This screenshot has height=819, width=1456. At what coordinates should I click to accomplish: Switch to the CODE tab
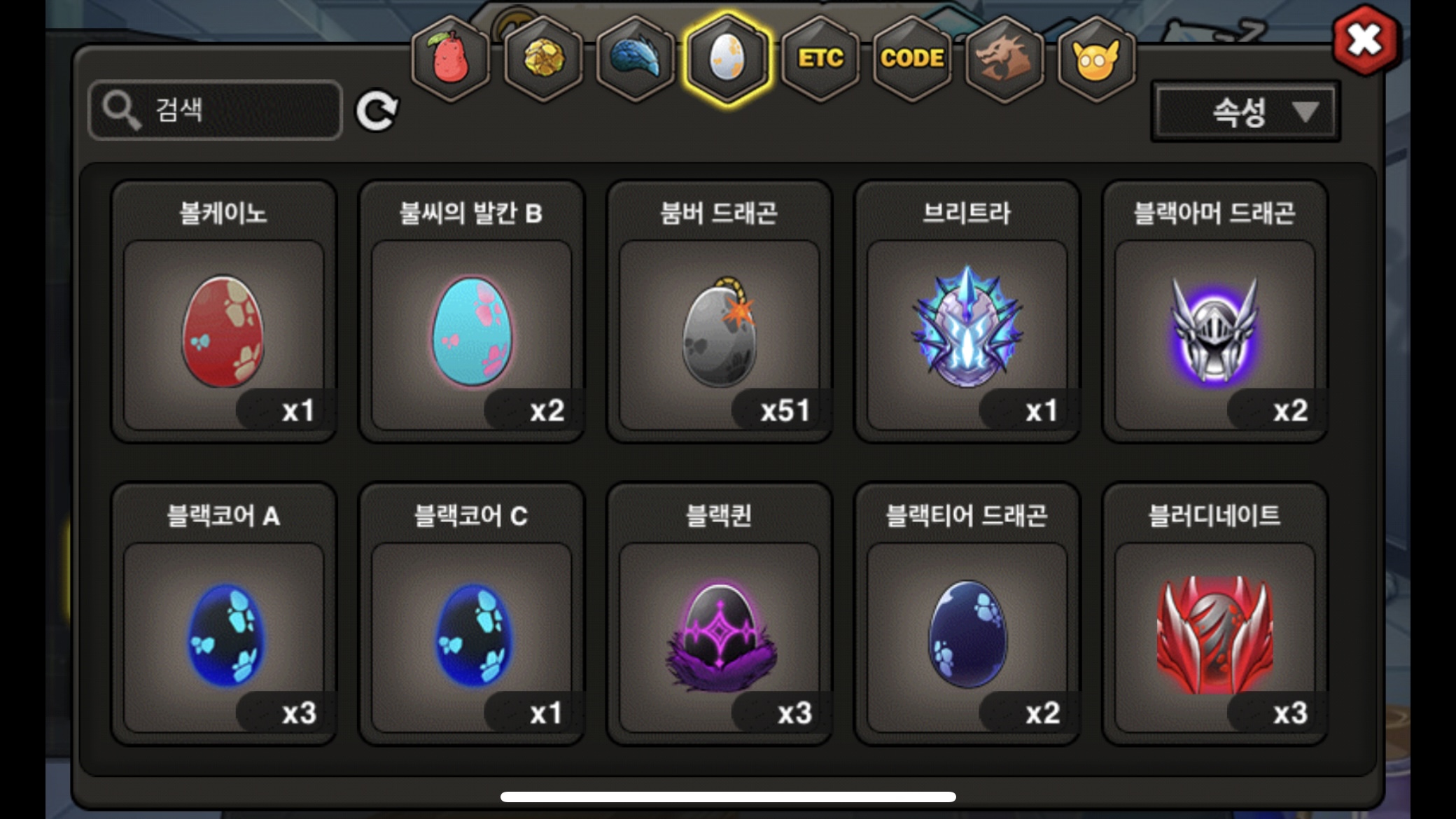click(x=912, y=59)
